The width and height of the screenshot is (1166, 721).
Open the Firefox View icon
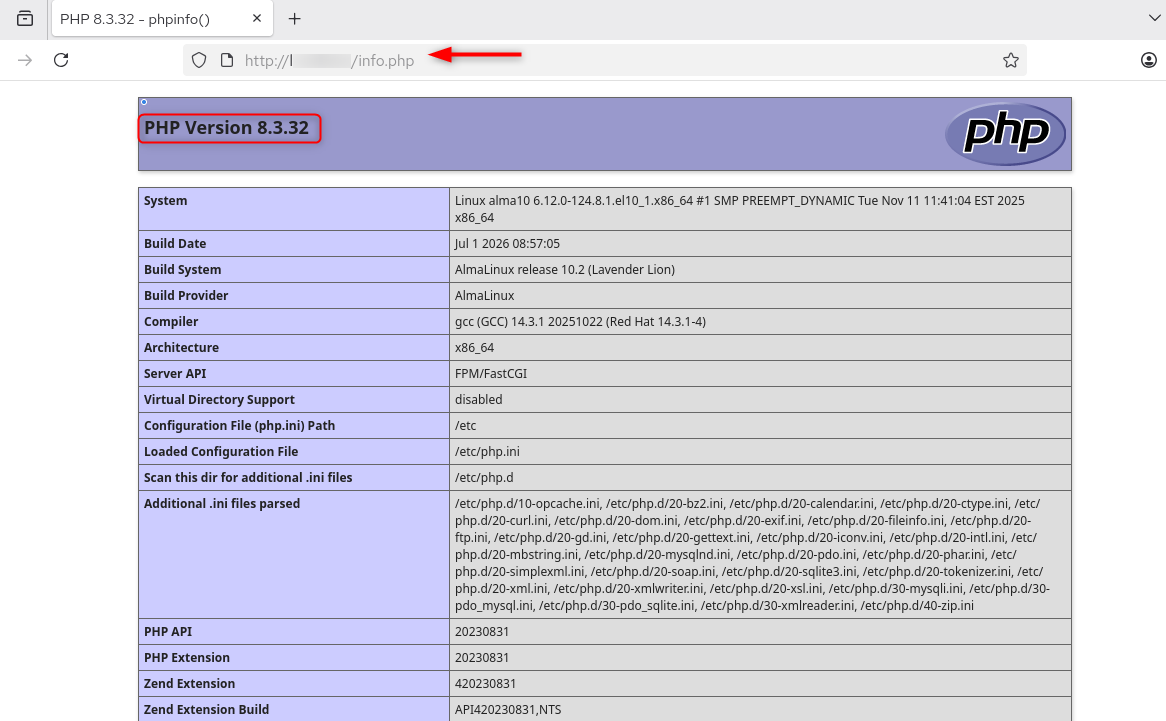click(x=25, y=19)
